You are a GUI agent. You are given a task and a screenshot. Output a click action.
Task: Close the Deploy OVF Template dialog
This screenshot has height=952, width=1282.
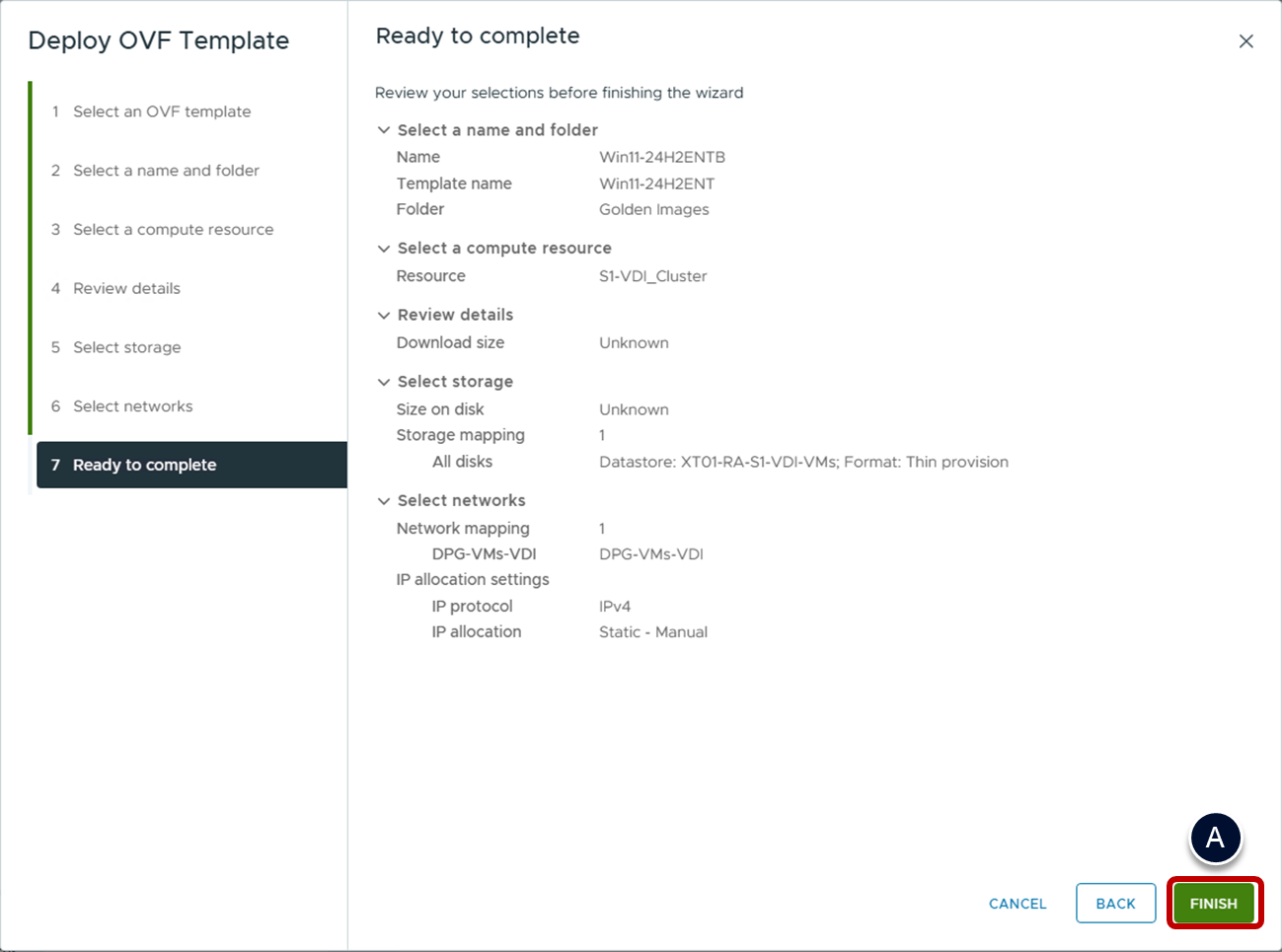[1245, 41]
